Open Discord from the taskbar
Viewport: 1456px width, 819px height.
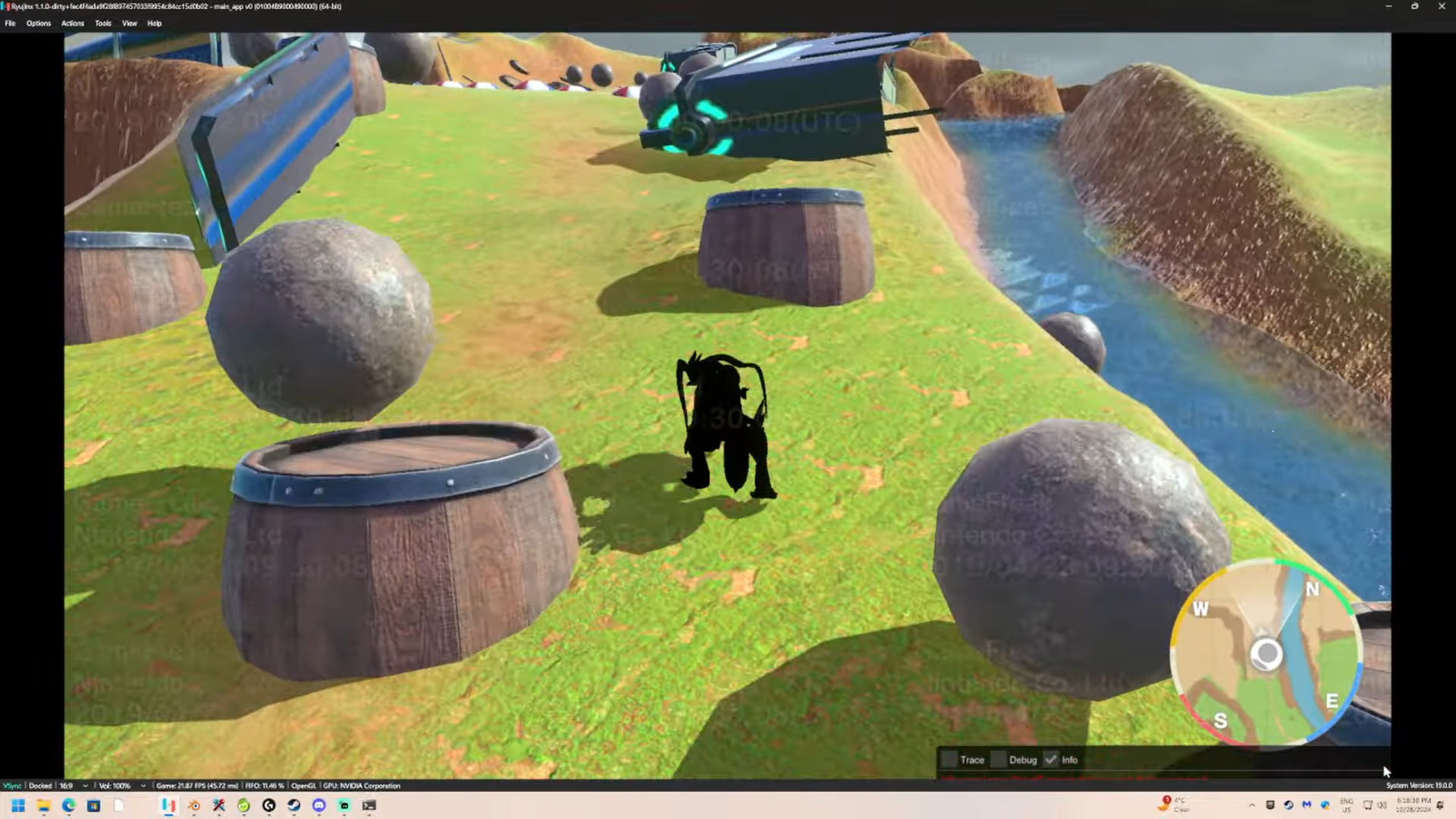(318, 805)
